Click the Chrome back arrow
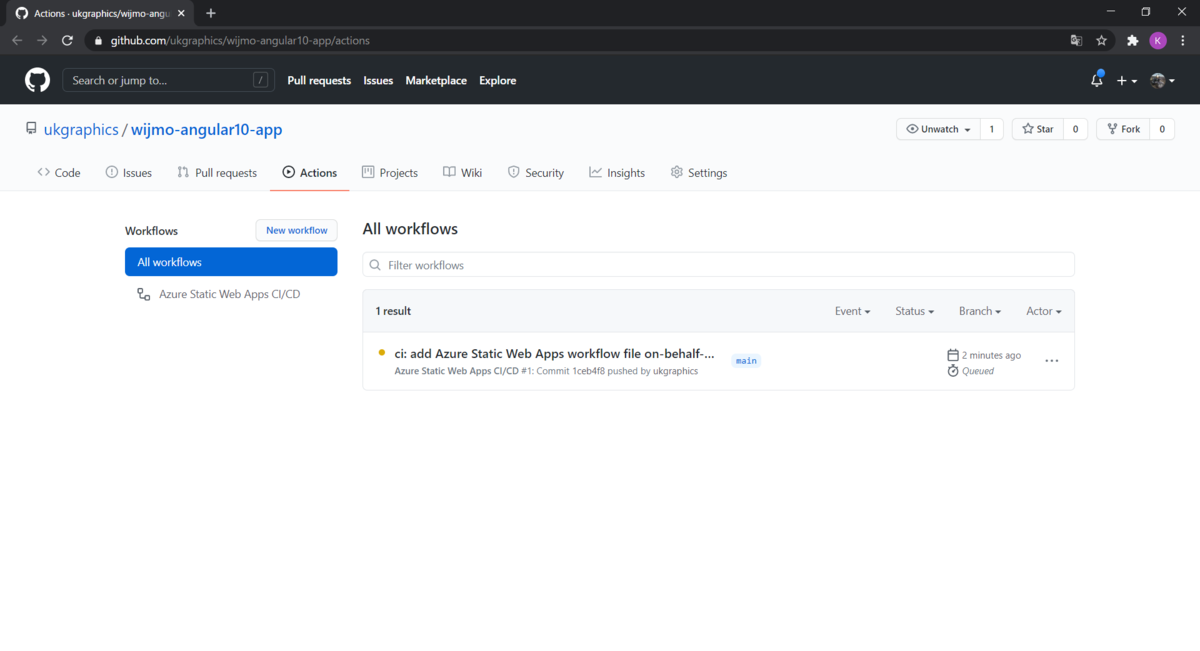1200x651 pixels. click(17, 40)
